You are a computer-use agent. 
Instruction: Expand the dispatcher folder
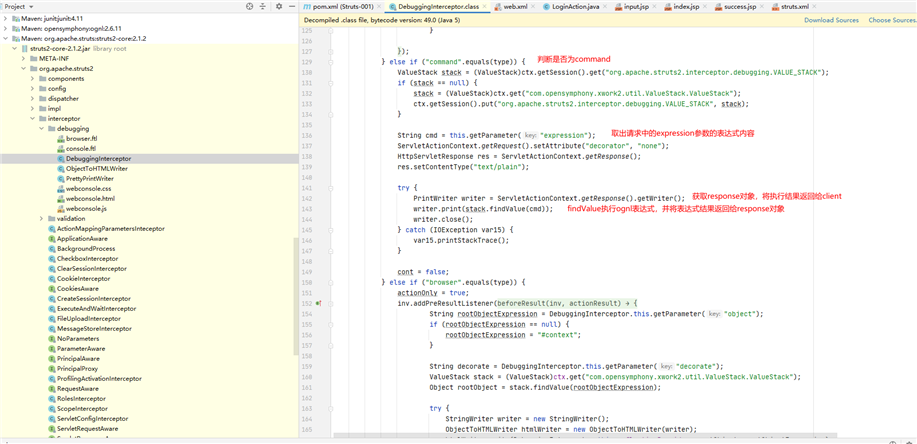(x=33, y=98)
